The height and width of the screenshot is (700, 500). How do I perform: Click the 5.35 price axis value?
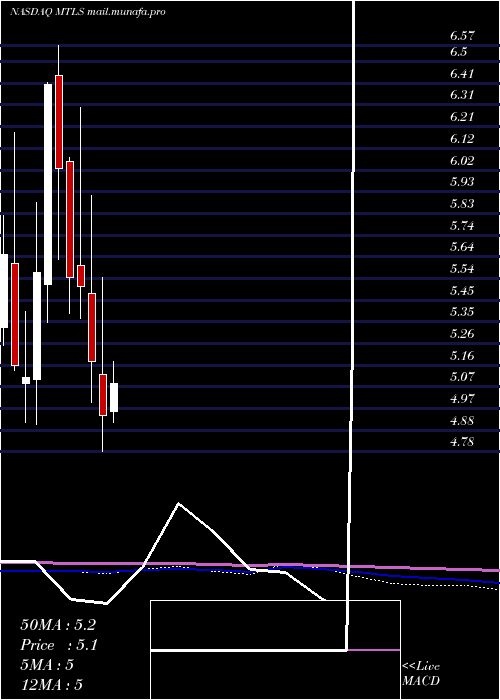[x=462, y=312]
